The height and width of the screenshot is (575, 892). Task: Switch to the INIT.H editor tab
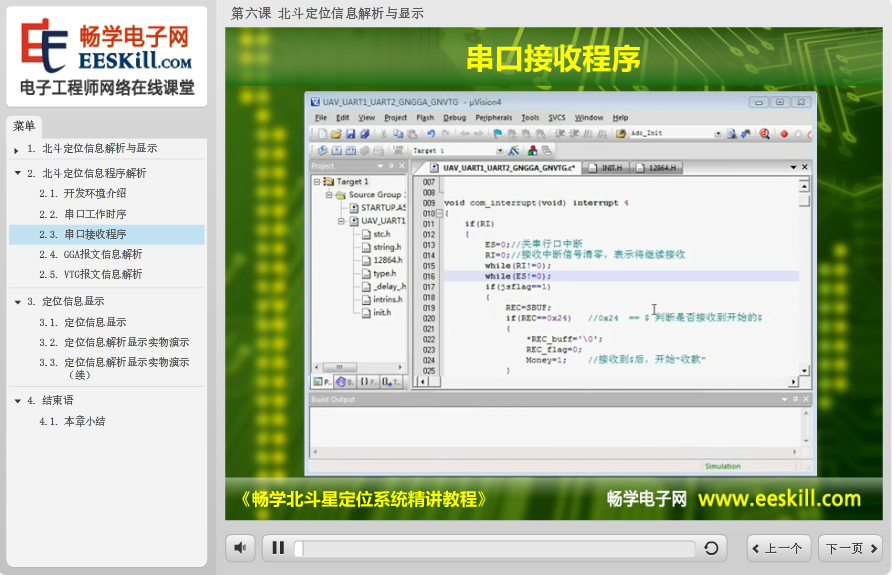click(x=606, y=168)
